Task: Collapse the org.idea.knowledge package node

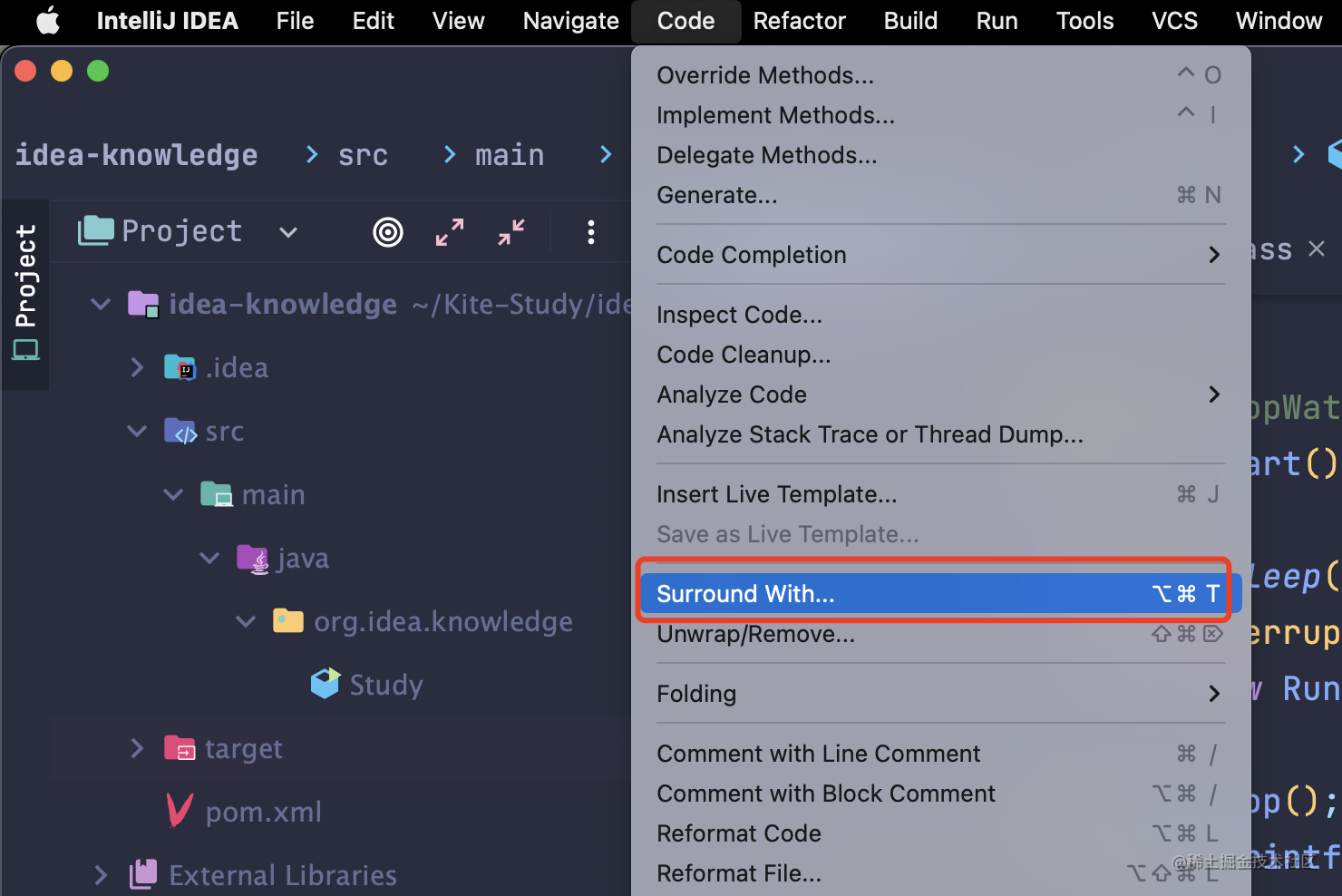Action: pos(246,621)
